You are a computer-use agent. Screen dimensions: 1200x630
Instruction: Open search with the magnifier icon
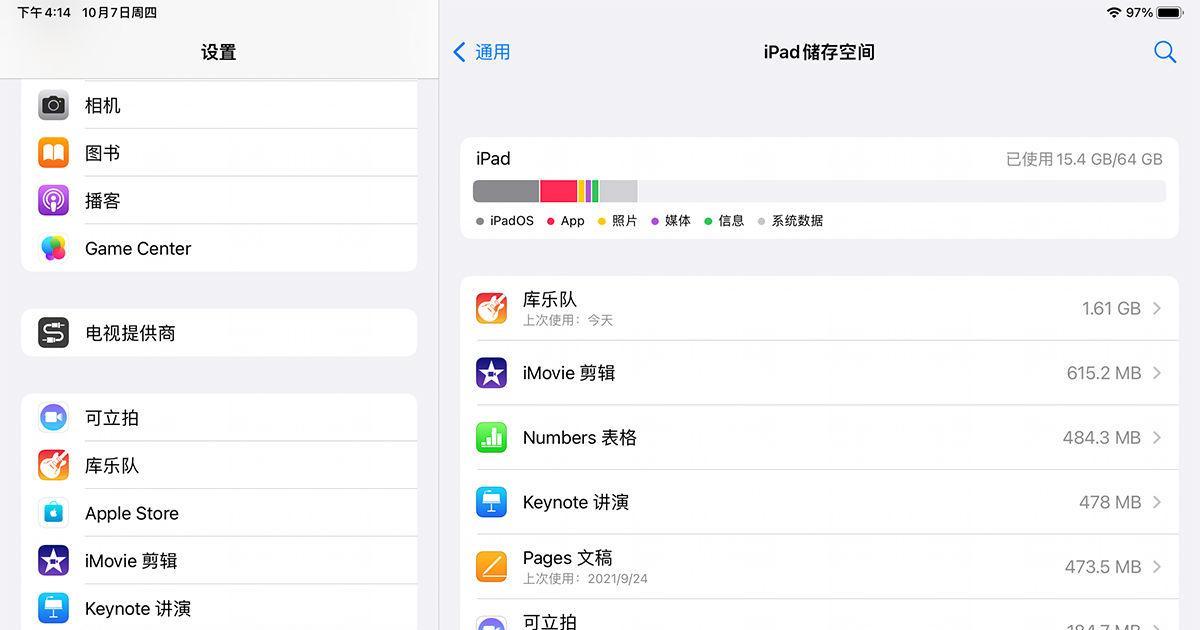(x=1164, y=52)
